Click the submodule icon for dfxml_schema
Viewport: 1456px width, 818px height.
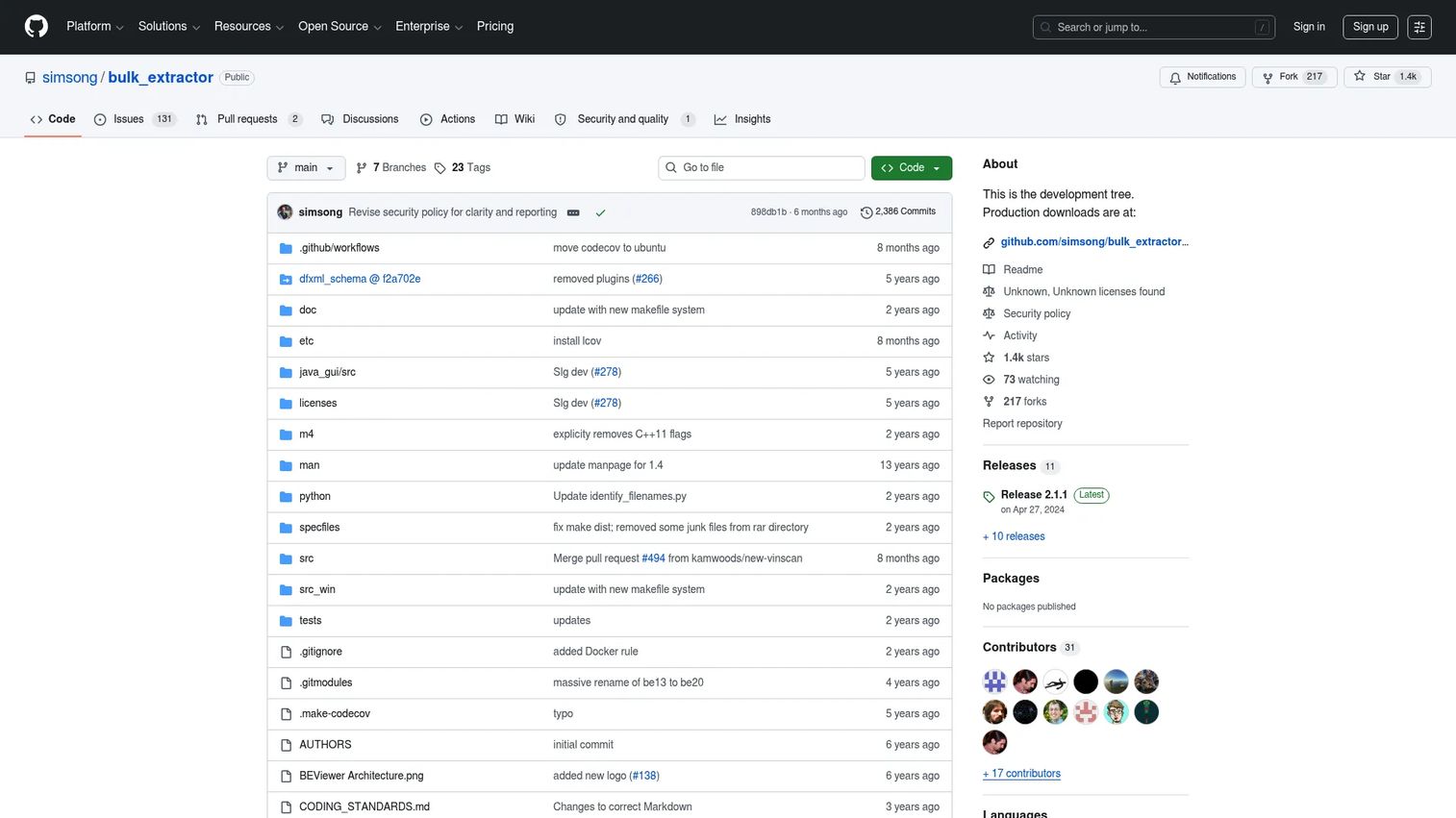click(x=286, y=280)
